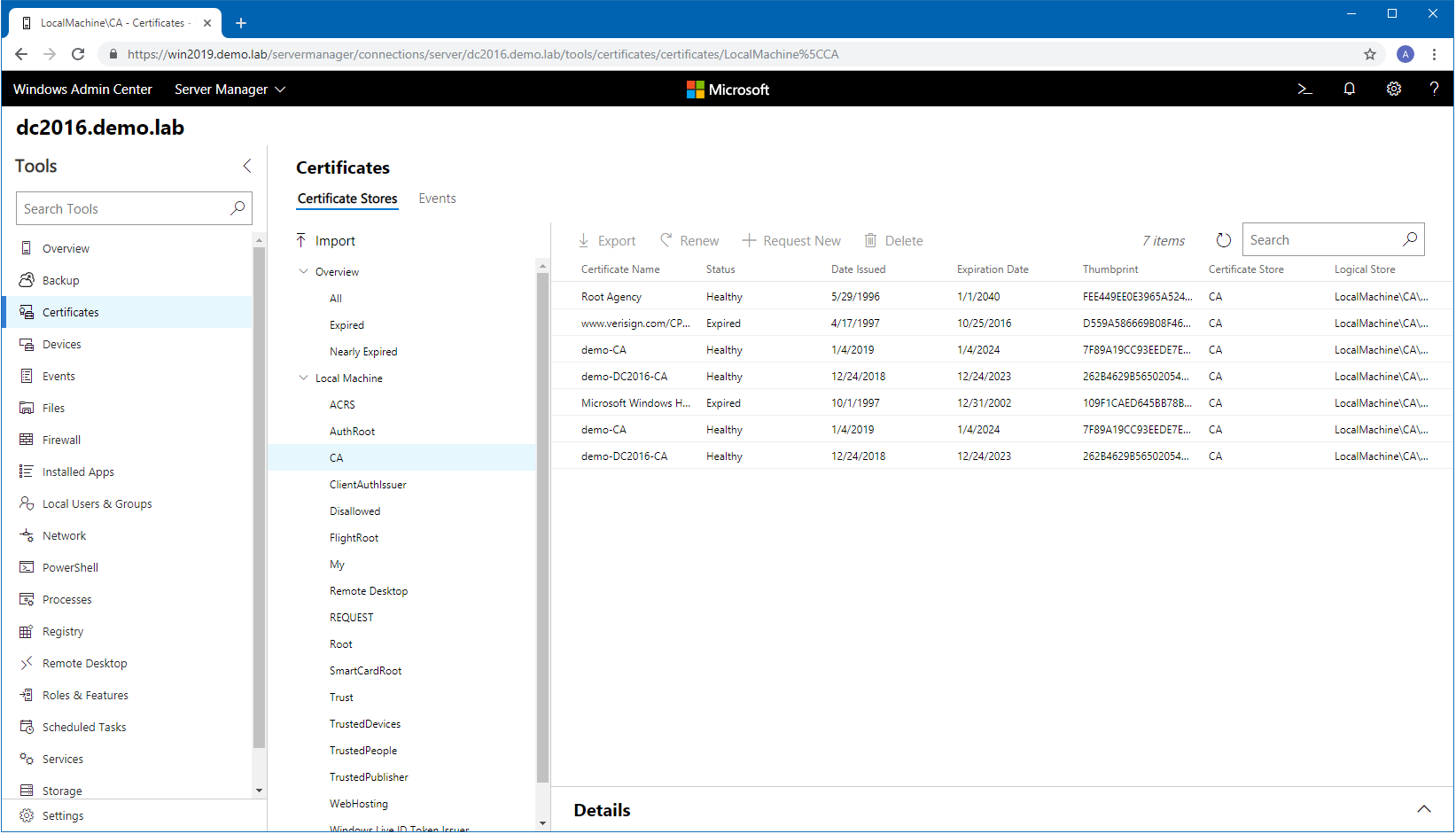
Task: Click the help question mark icon
Action: 1433,90
